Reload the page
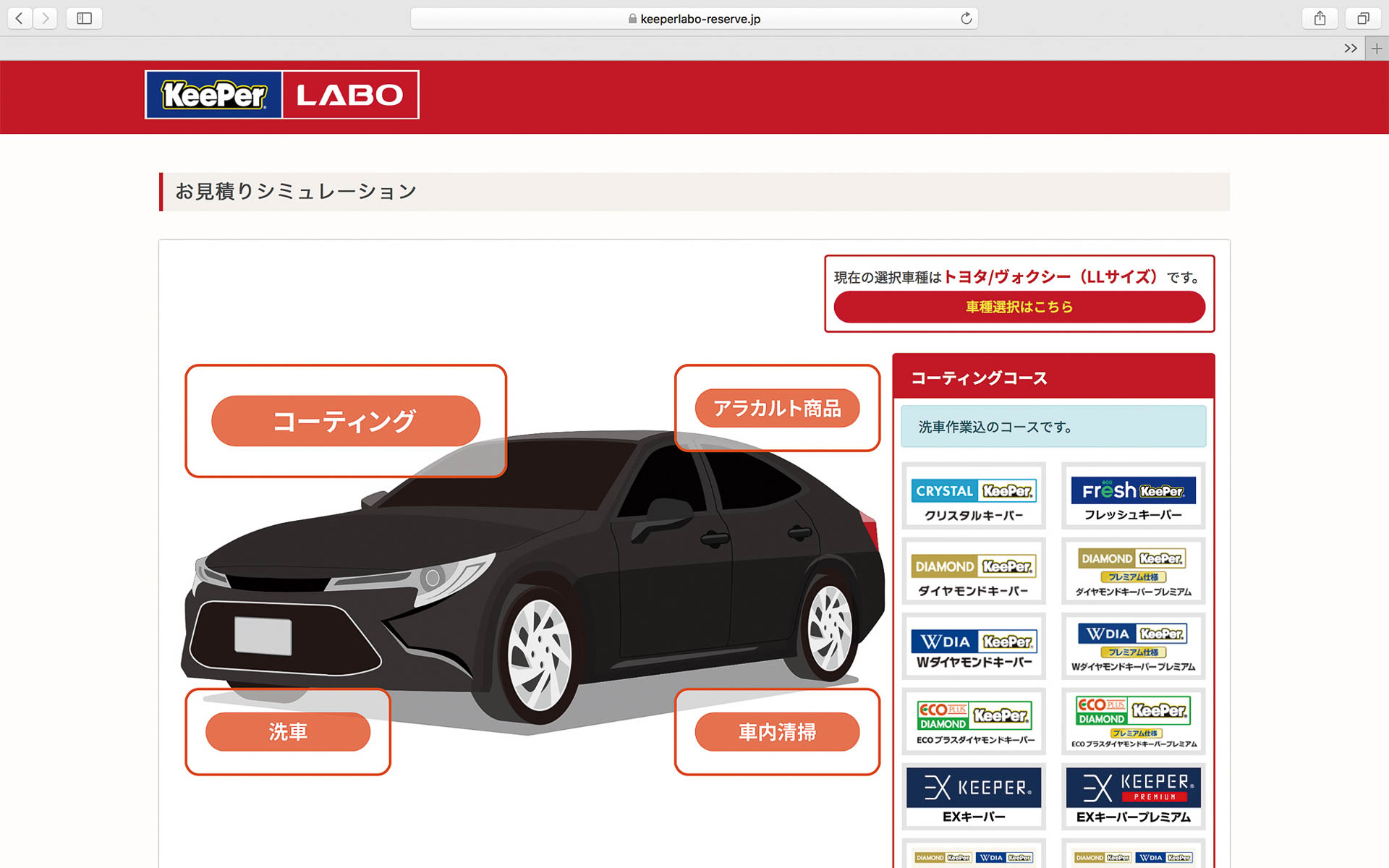This screenshot has height=868, width=1389. click(x=965, y=18)
